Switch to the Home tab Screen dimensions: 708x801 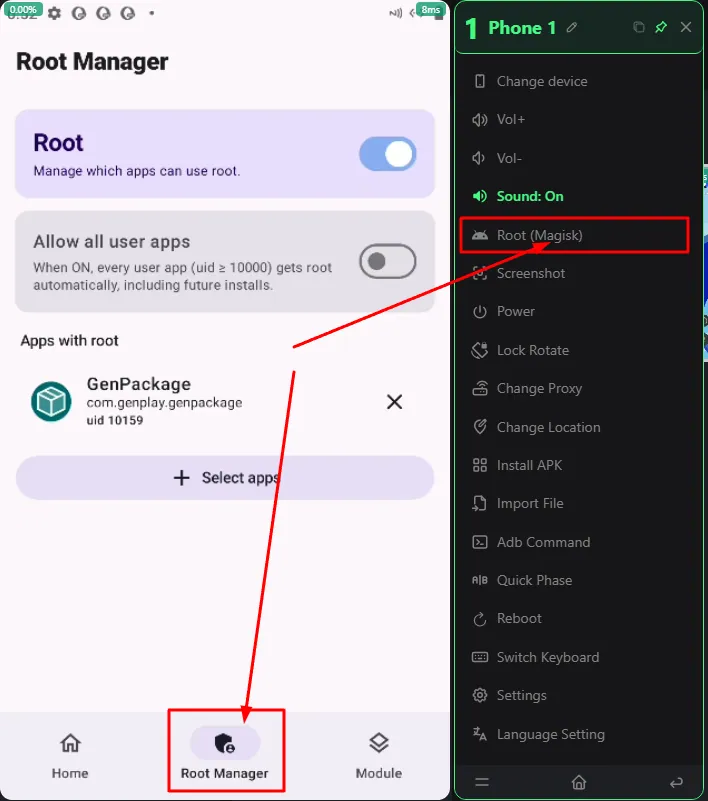coord(70,756)
